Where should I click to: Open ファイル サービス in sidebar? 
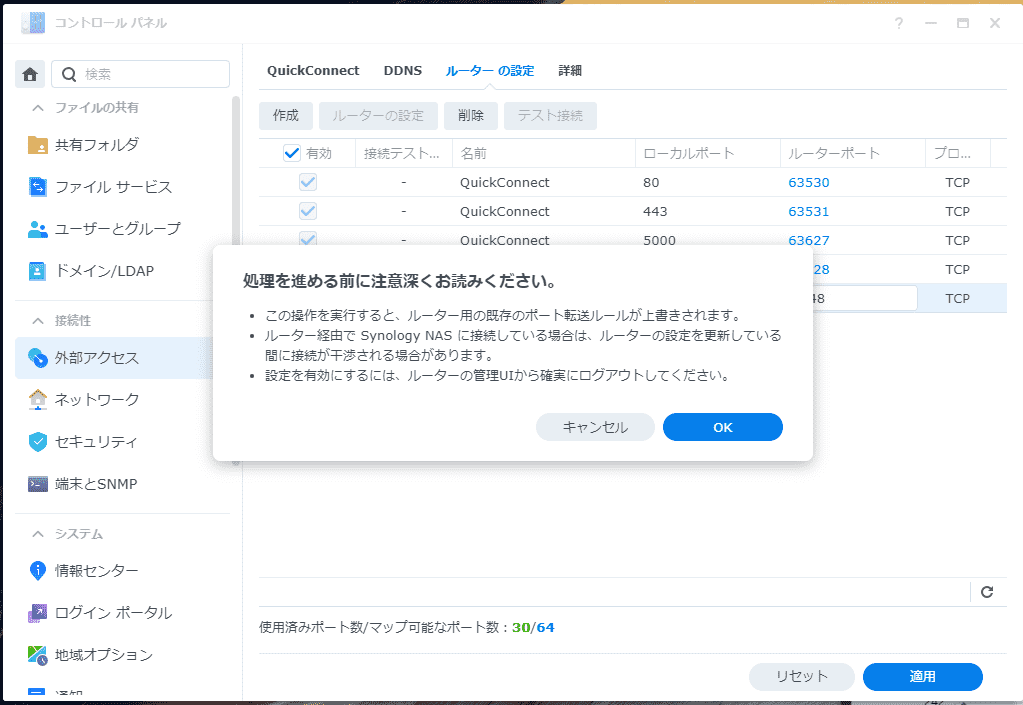[x=123, y=187]
